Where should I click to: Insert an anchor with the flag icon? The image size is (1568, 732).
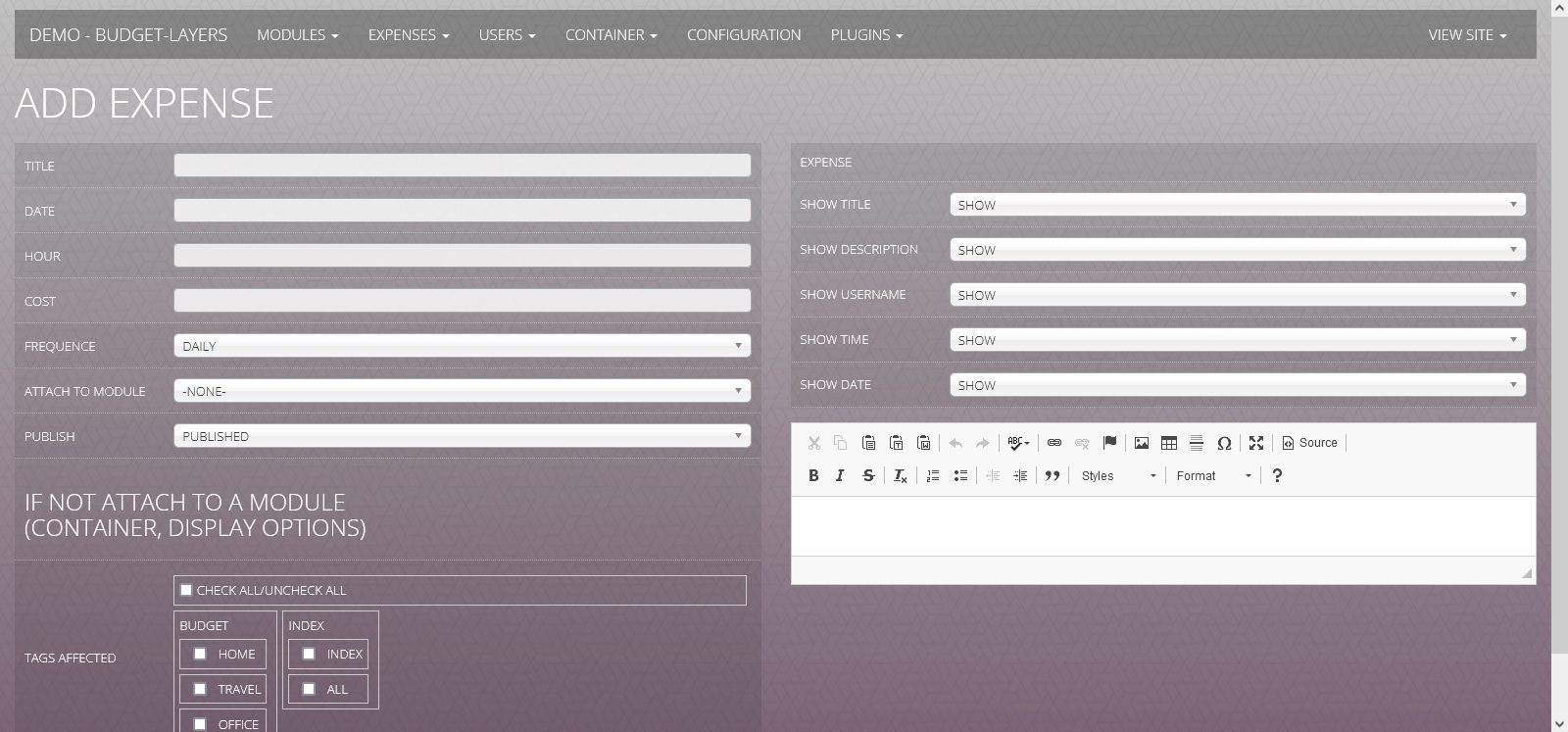[1109, 443]
